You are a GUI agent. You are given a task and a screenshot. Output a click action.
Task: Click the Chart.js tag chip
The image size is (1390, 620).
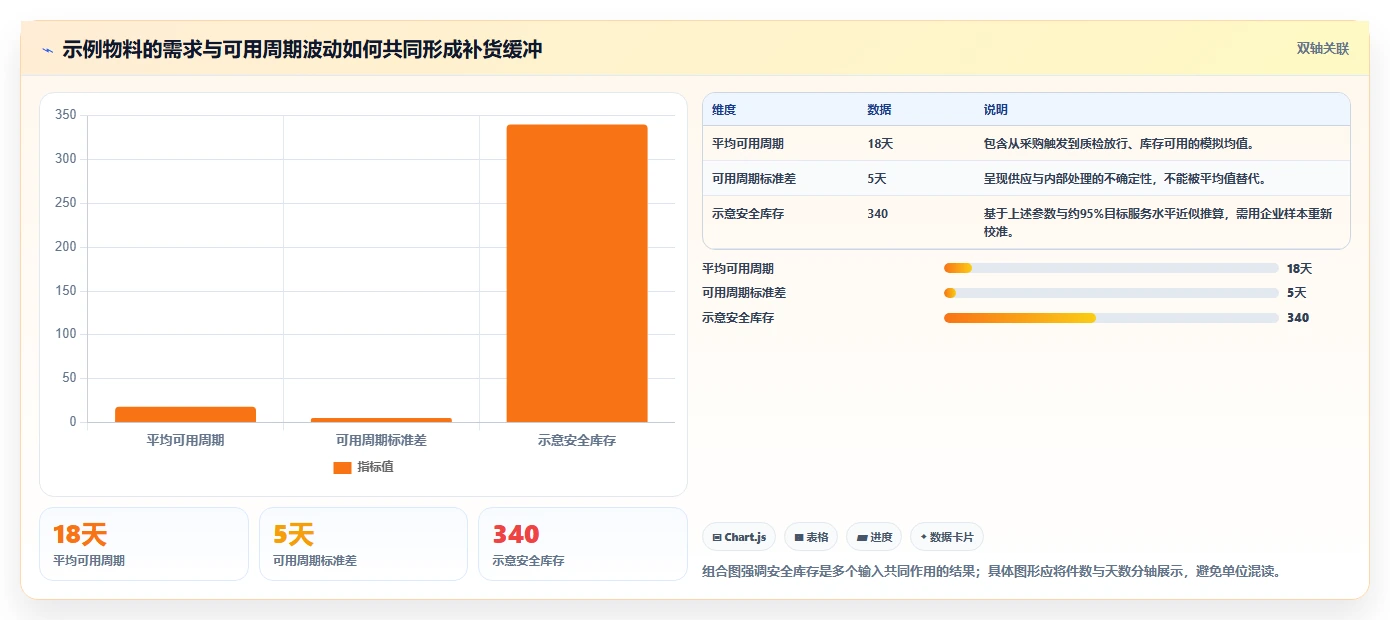tap(739, 537)
